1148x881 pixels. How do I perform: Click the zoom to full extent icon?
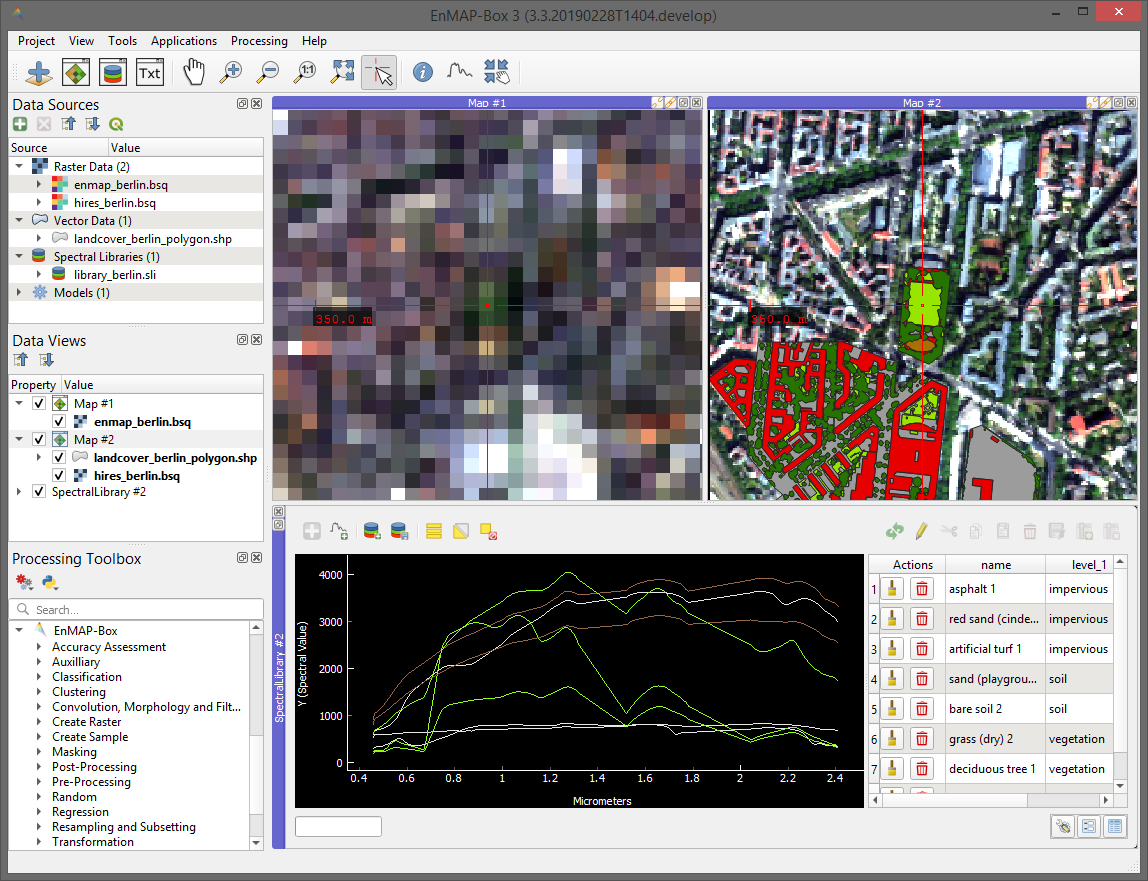click(342, 73)
